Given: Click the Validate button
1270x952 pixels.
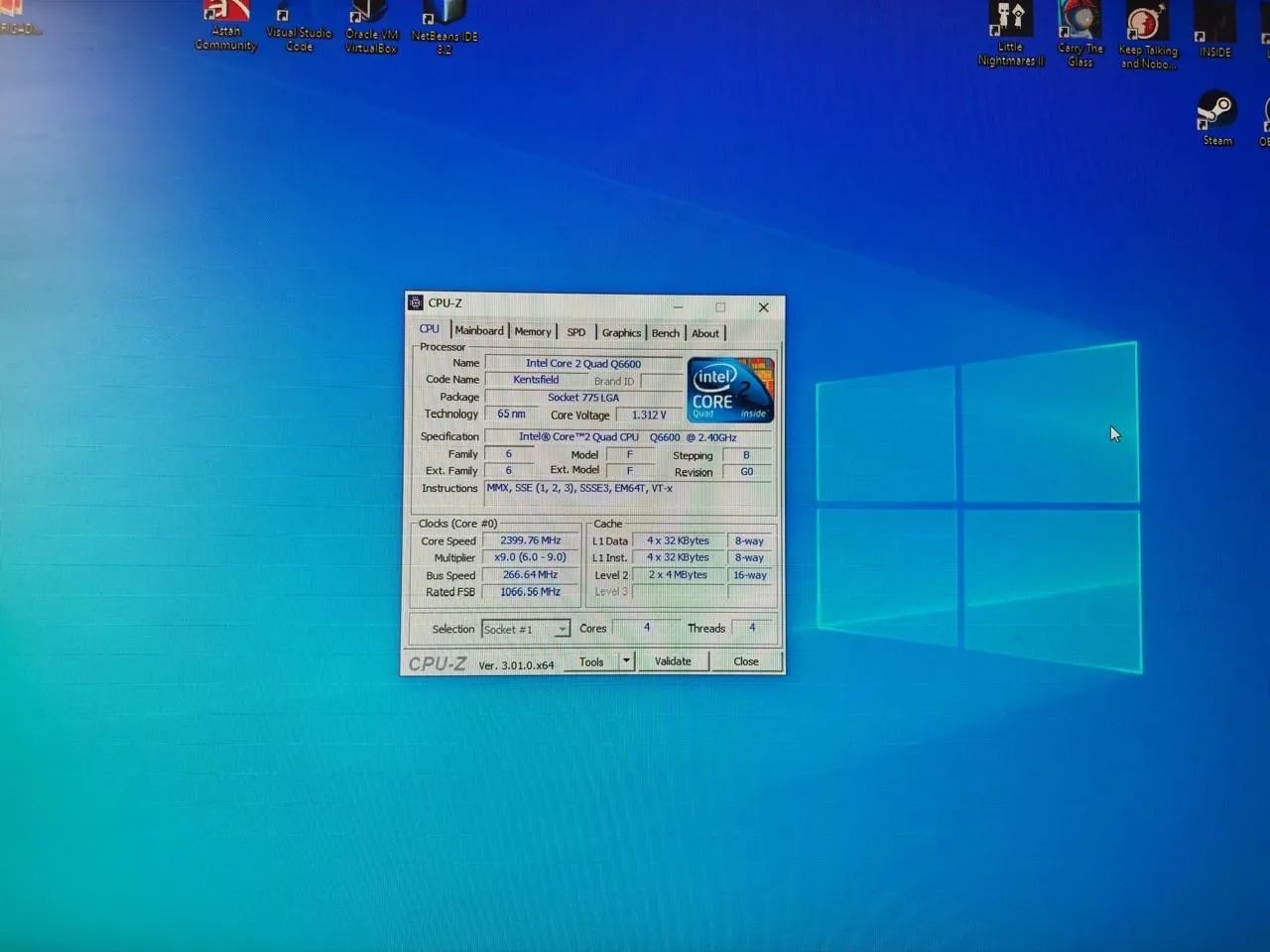Looking at the screenshot, I should [673, 661].
